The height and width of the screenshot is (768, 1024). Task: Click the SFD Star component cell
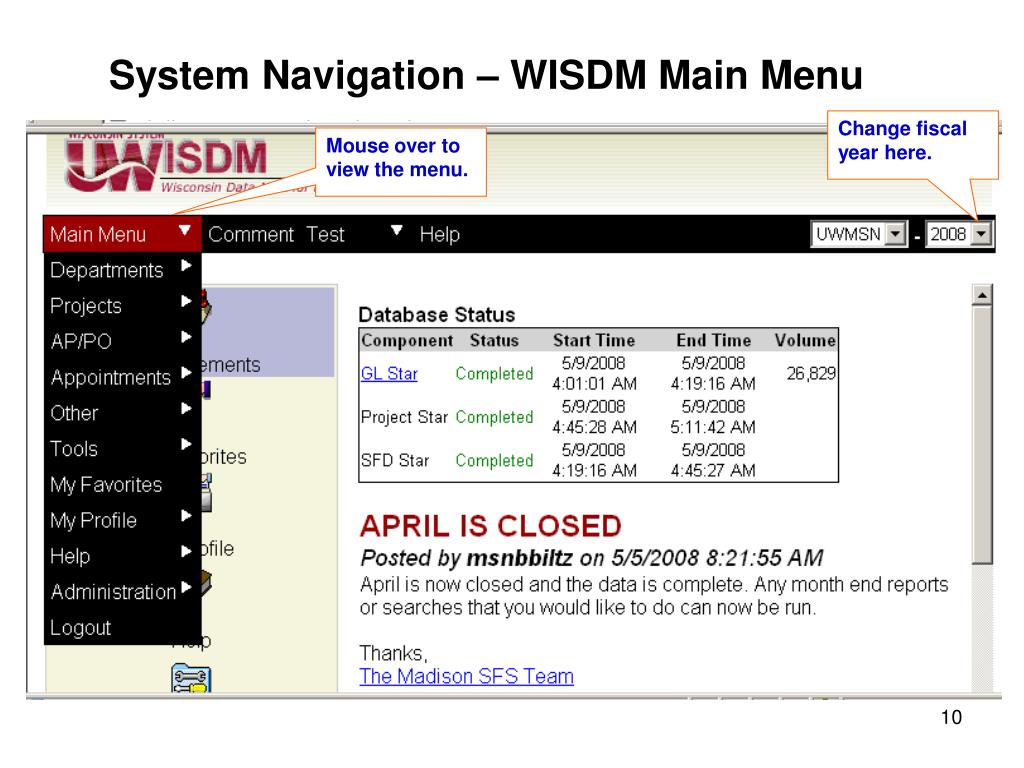click(x=395, y=460)
